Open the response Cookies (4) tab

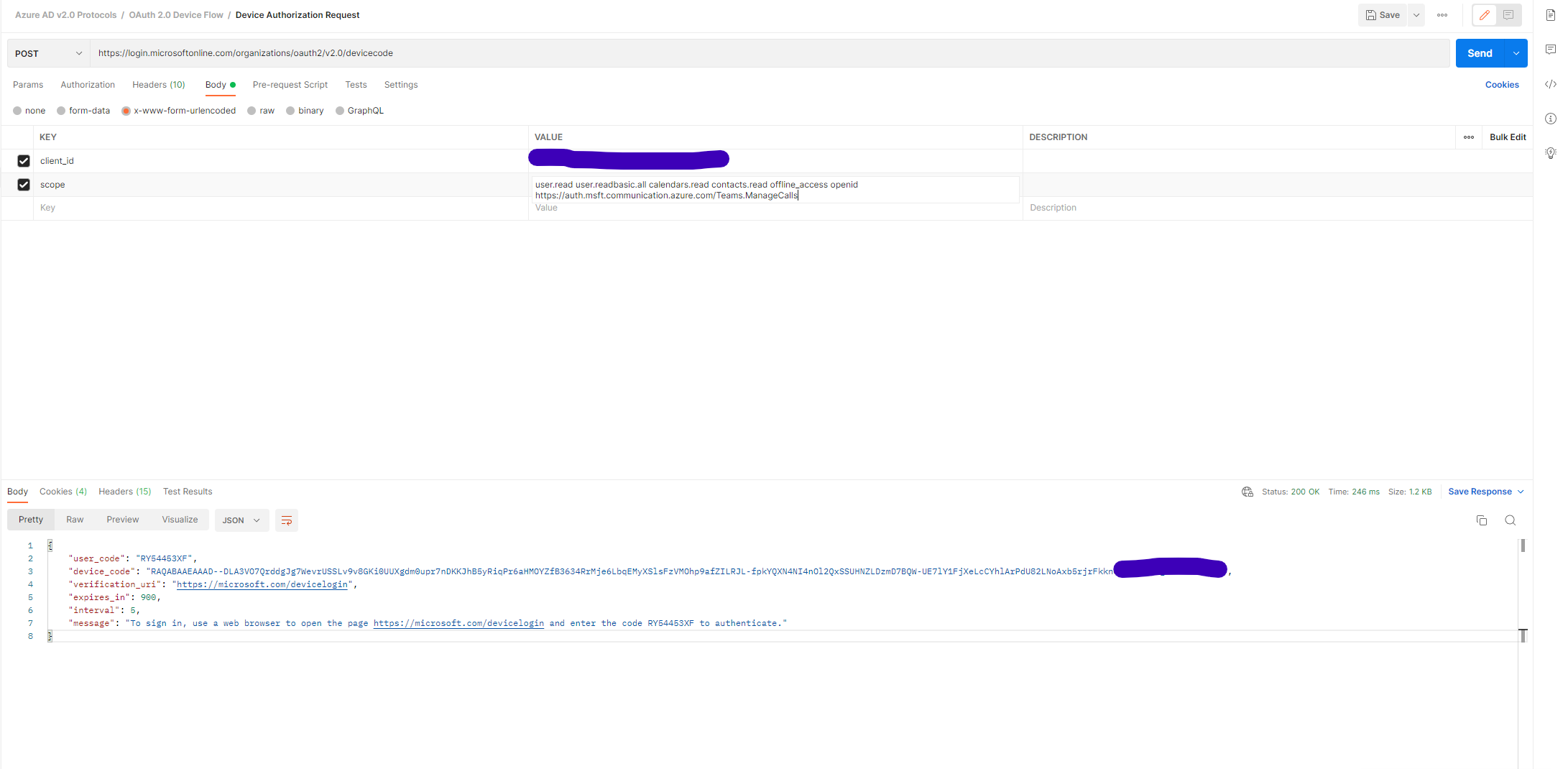coord(63,492)
